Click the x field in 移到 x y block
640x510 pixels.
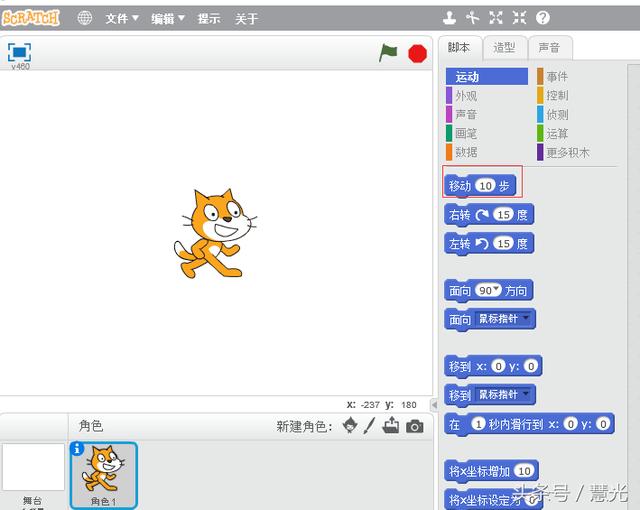498,366
